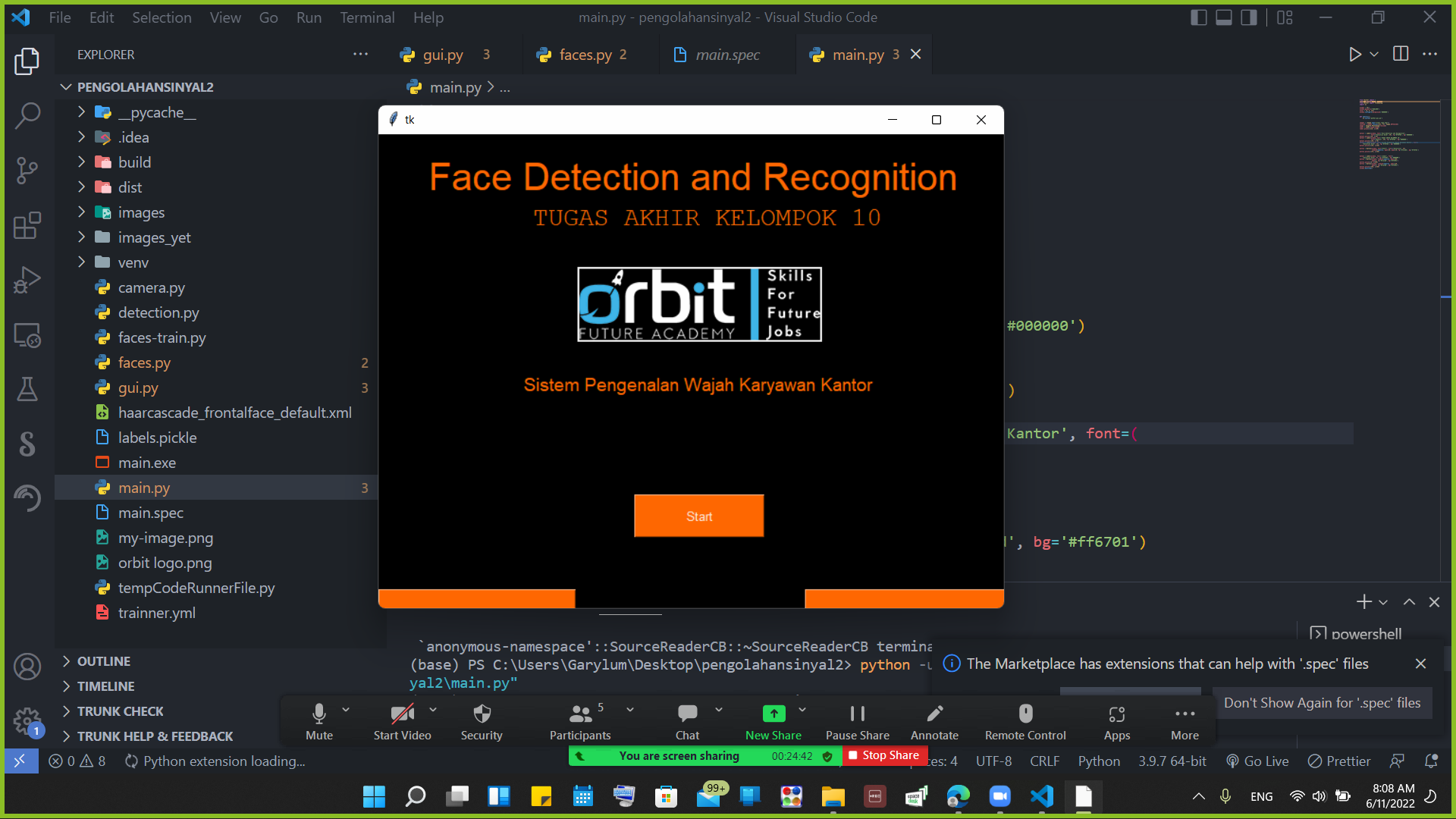
Task: Expand the build folder
Action: [x=134, y=162]
